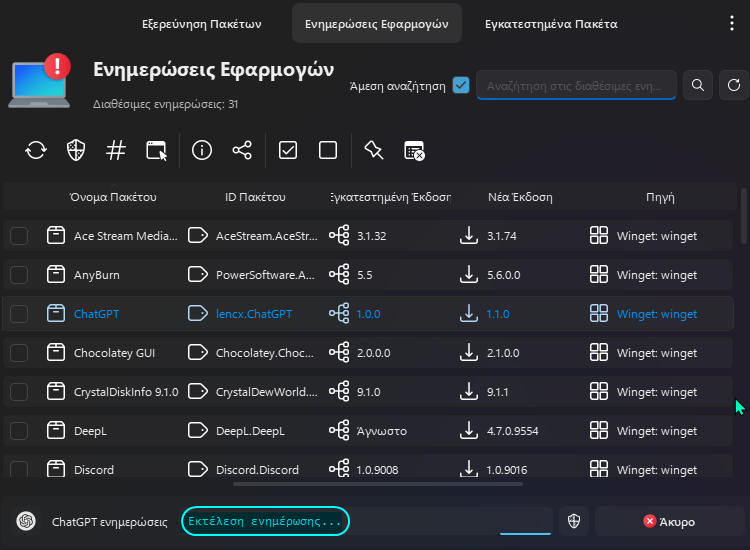Click the package box icon for Ace Stream Media
Screen dimensions: 750x550
[56, 235]
